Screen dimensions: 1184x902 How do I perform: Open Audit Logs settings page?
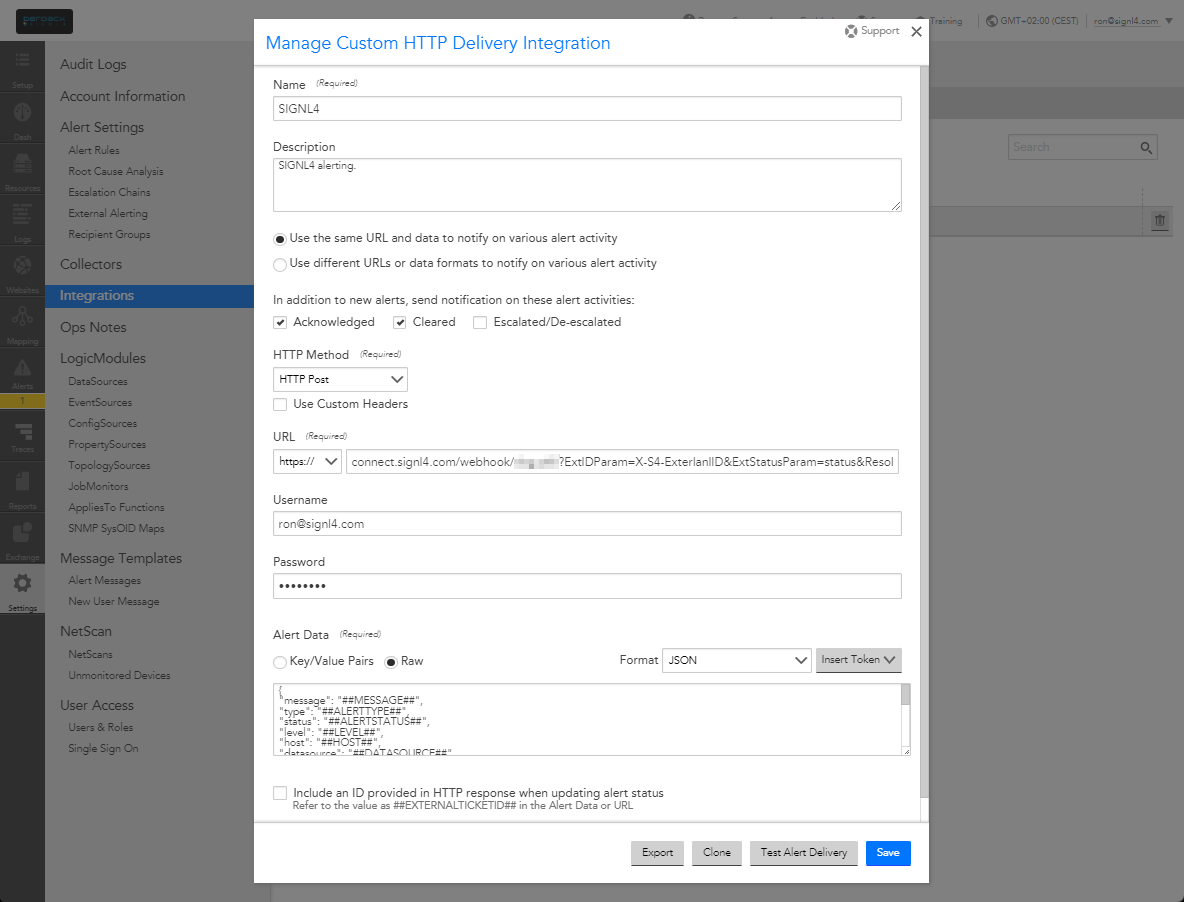click(93, 64)
